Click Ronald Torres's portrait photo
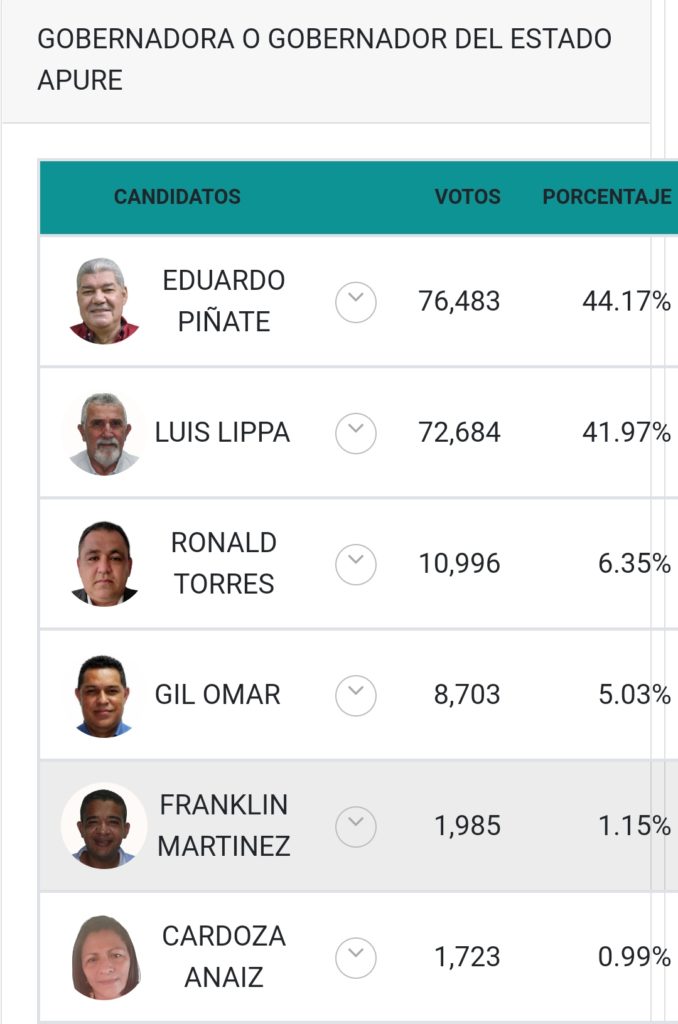678x1024 pixels. (104, 564)
